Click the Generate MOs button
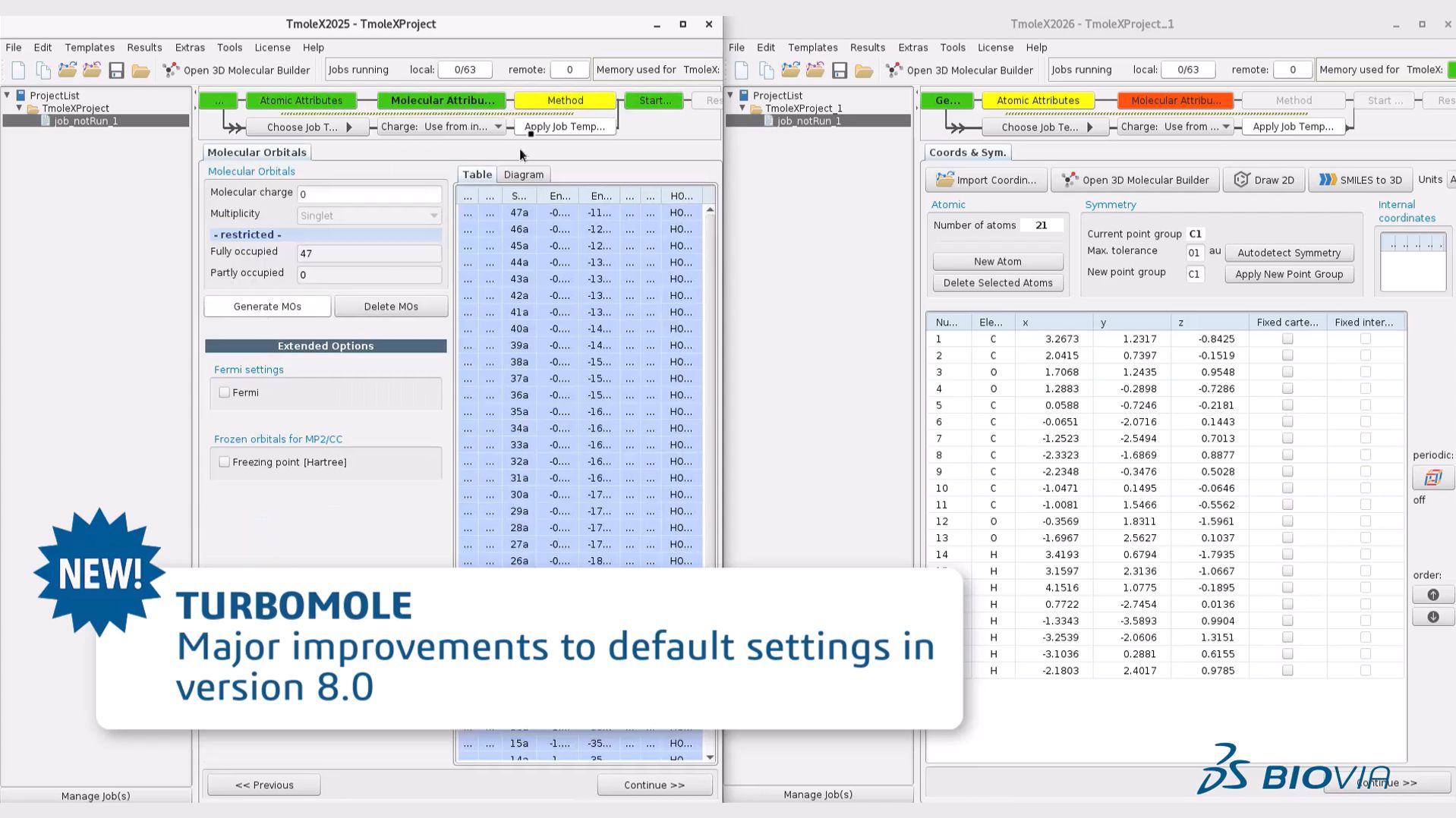This screenshot has width=1456, height=818. pyautogui.click(x=267, y=307)
